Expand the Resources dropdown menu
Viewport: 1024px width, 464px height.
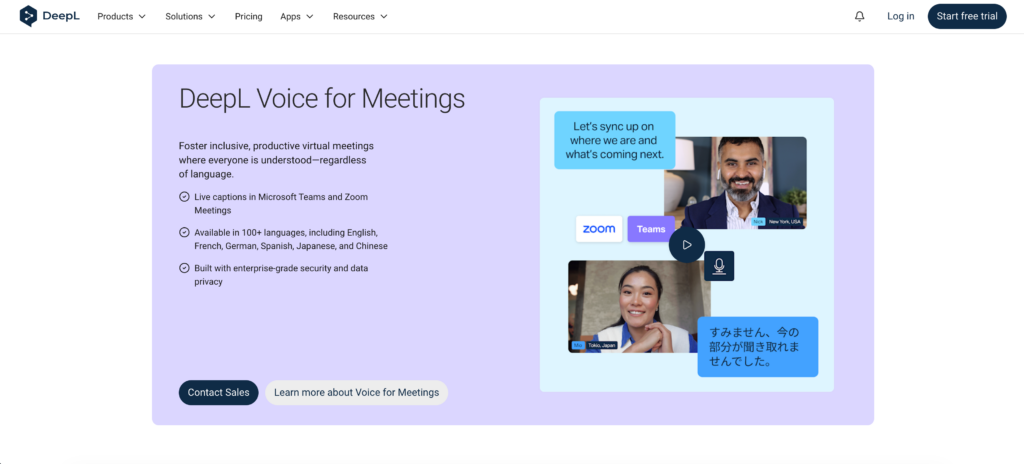pos(360,16)
